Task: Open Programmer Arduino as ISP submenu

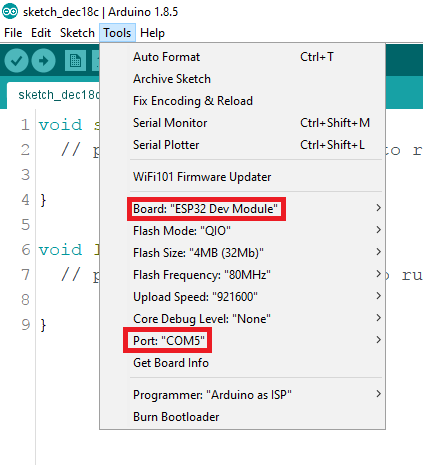Action: coord(242,395)
